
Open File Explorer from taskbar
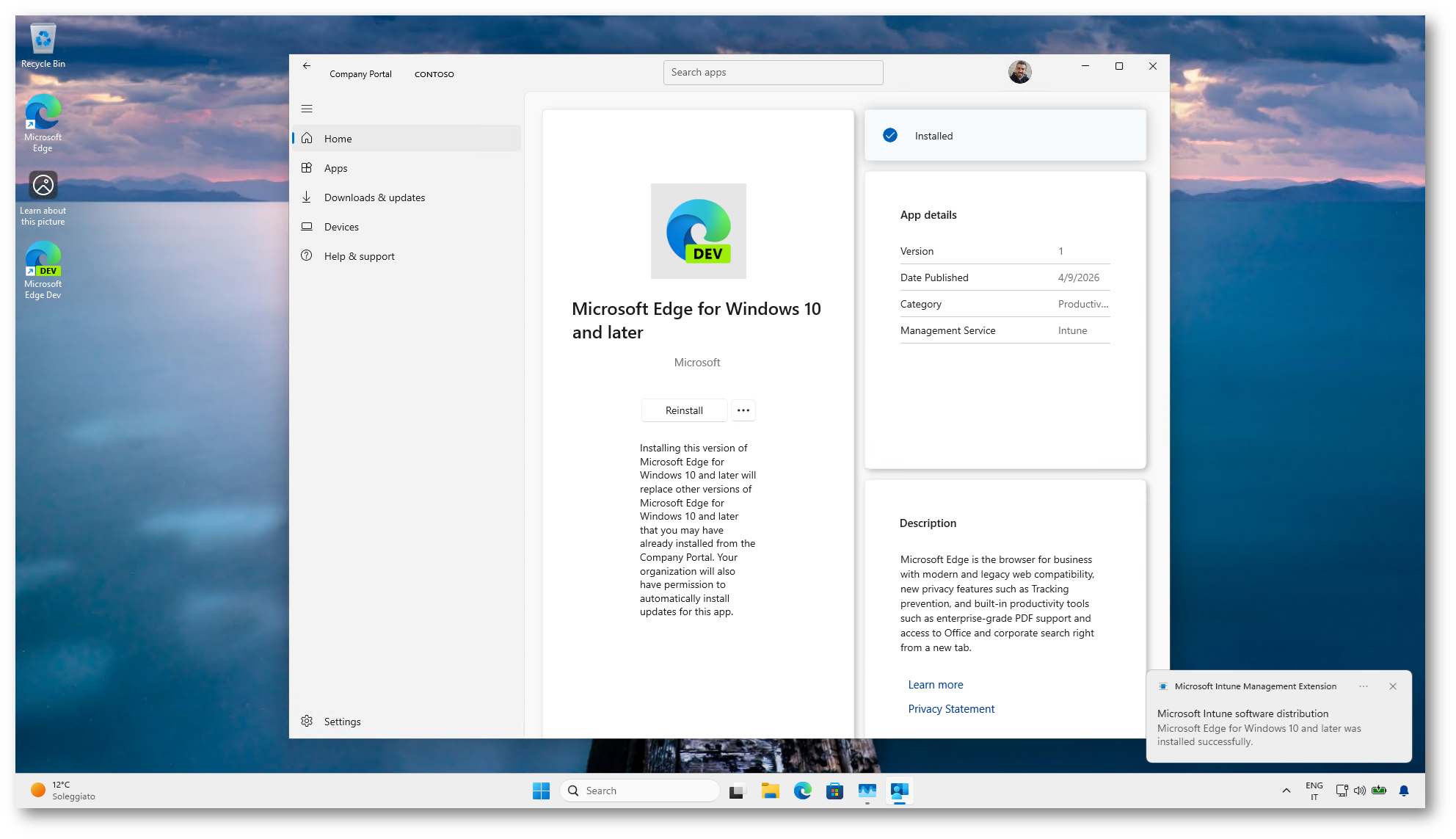770,791
